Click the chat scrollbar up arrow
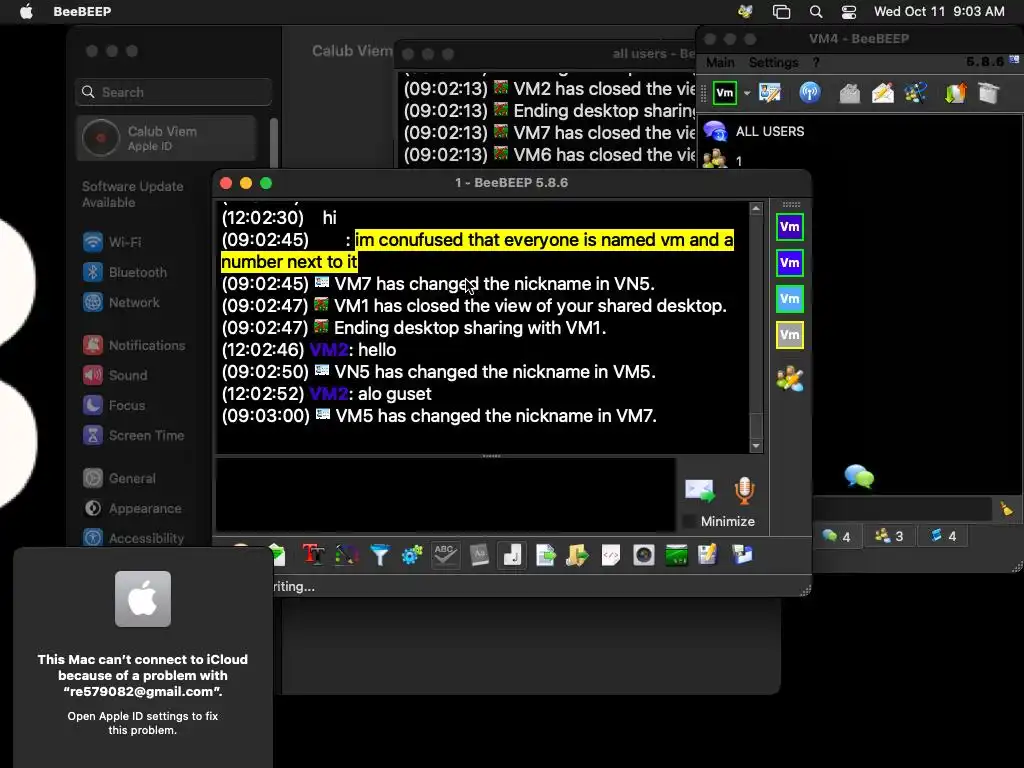The height and width of the screenshot is (768, 1024). tap(756, 209)
